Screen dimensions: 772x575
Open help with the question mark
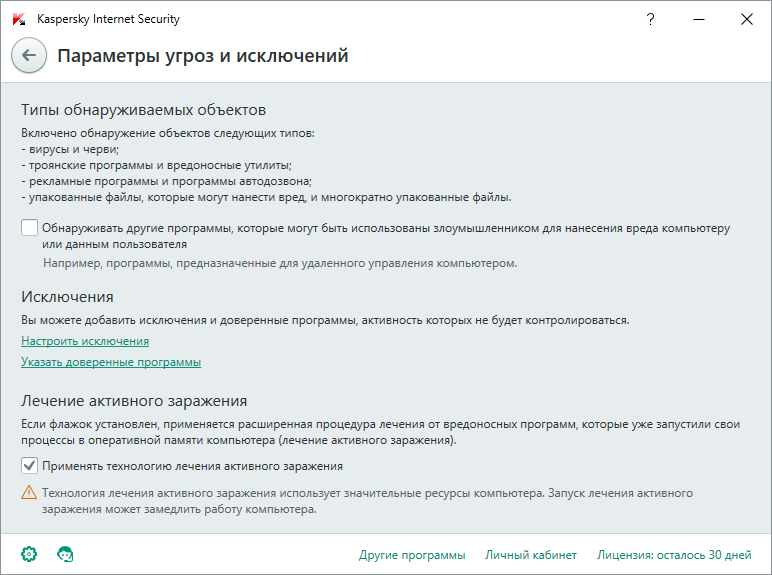pos(650,19)
